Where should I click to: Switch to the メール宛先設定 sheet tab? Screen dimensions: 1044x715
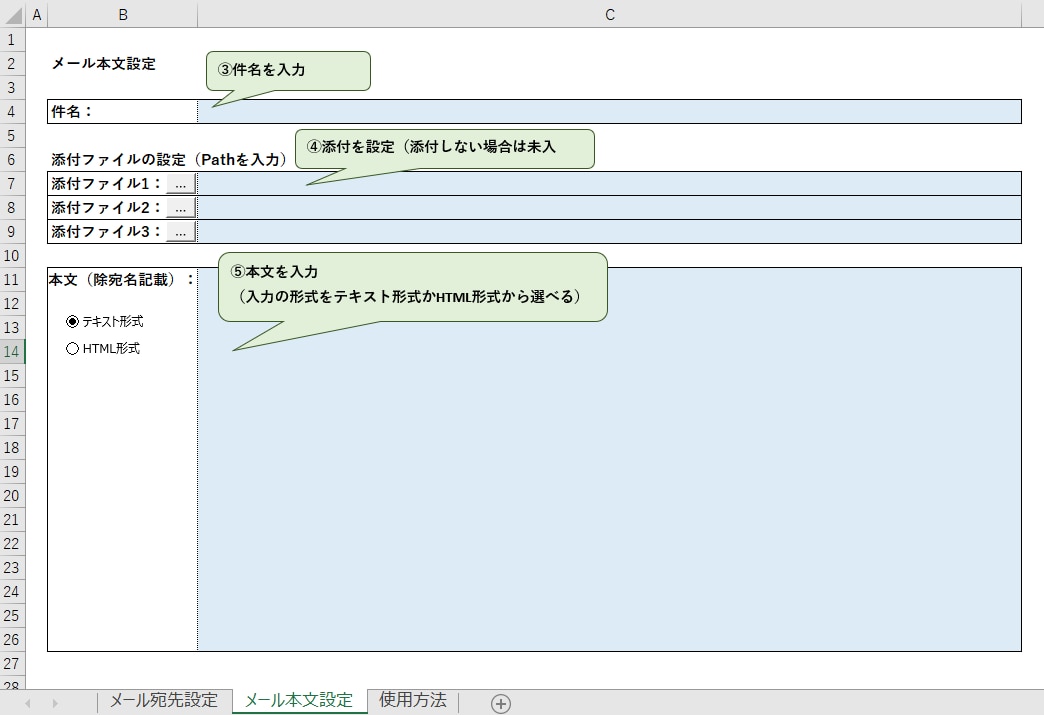[x=164, y=700]
